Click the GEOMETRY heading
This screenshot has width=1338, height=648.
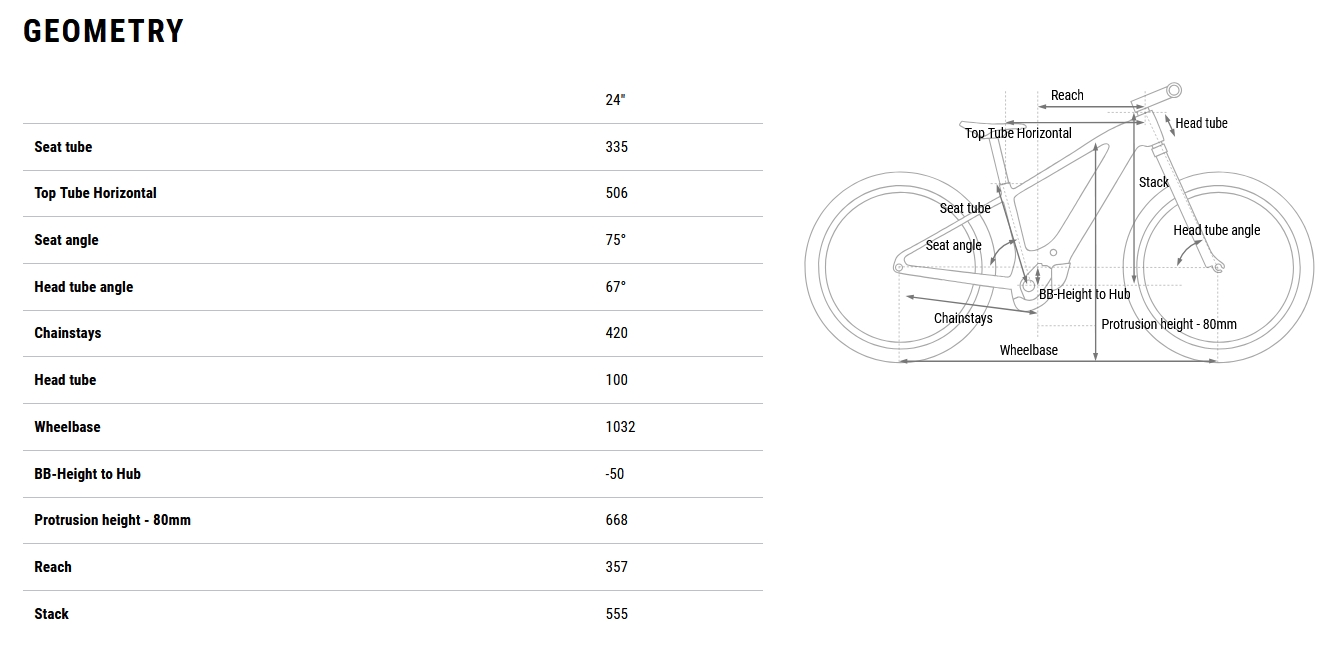pyautogui.click(x=104, y=32)
